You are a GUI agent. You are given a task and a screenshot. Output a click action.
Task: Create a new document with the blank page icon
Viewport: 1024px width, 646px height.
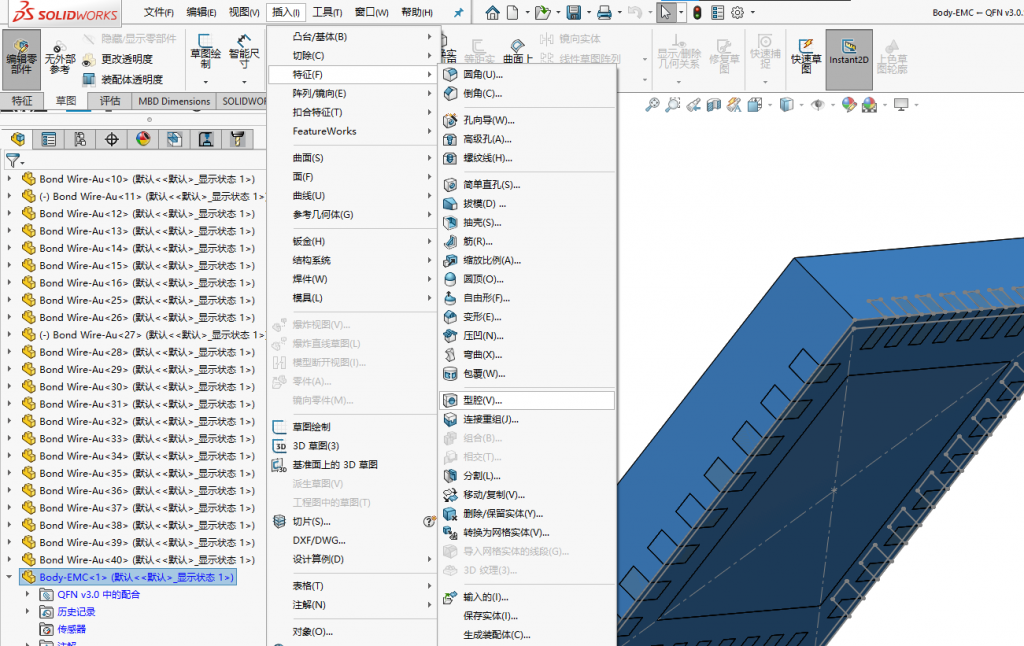coord(513,12)
